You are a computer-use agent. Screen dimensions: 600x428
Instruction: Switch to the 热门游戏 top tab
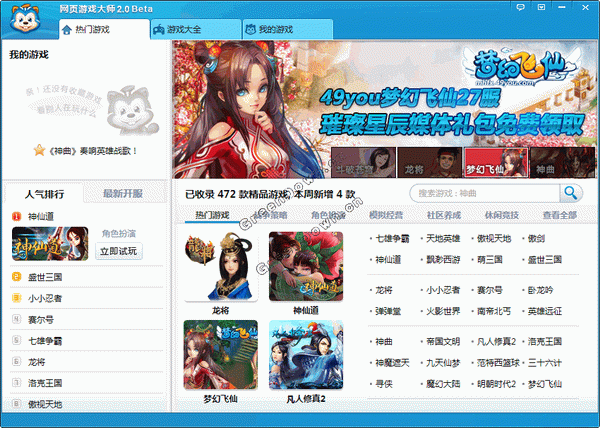[104, 29]
